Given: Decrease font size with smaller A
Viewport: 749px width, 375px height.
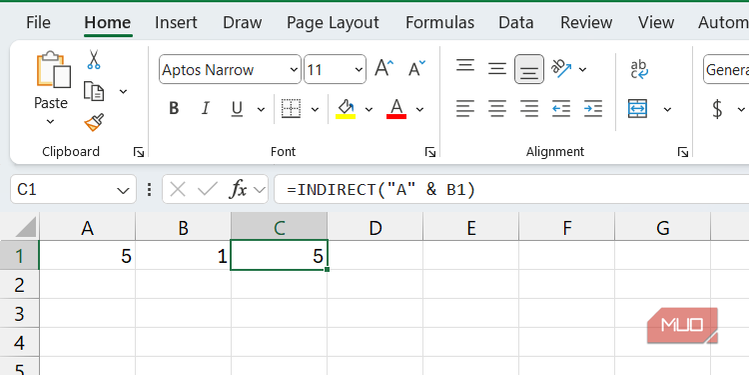Looking at the screenshot, I should [x=416, y=69].
